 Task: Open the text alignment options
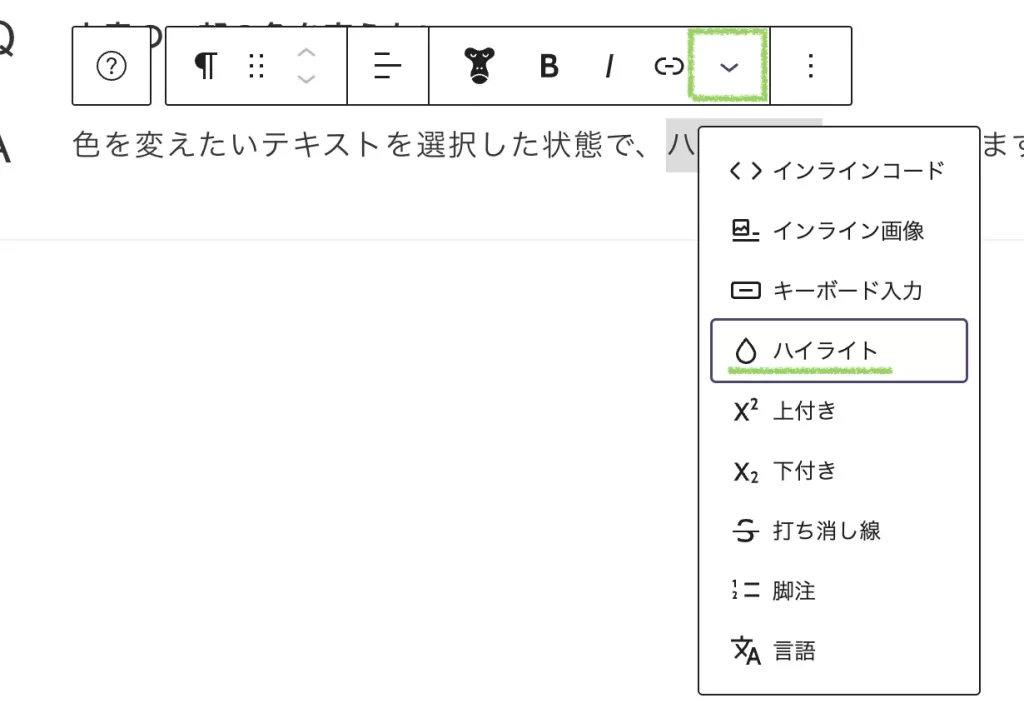coord(387,66)
